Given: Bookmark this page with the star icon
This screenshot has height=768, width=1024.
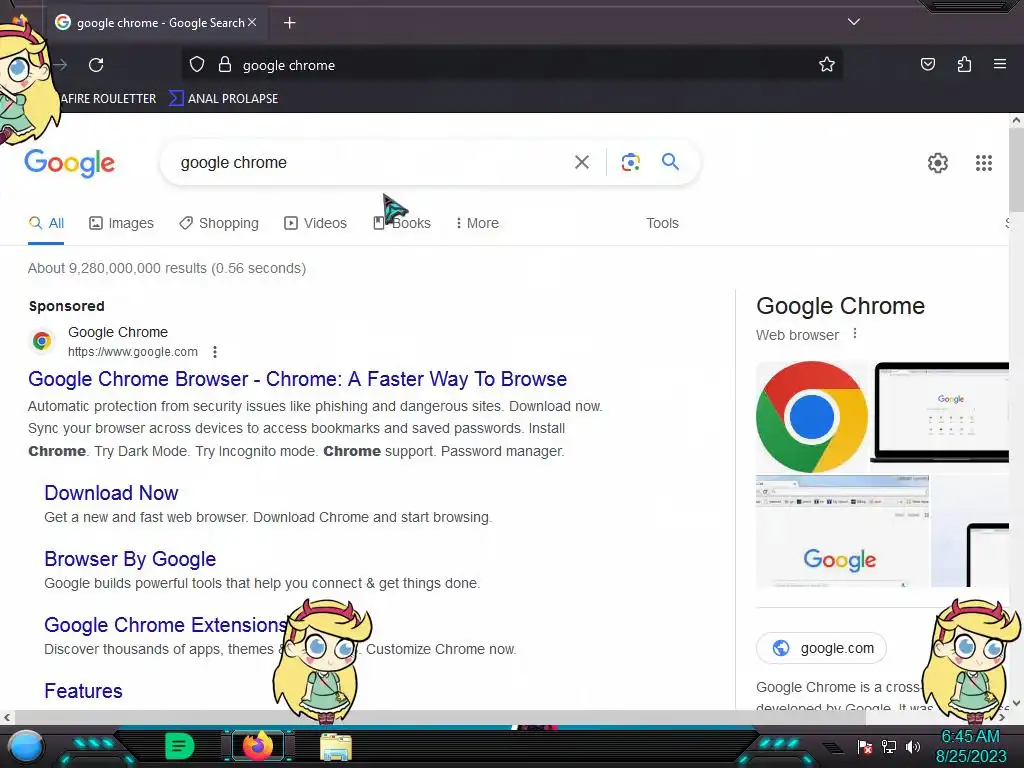Looking at the screenshot, I should click(827, 65).
